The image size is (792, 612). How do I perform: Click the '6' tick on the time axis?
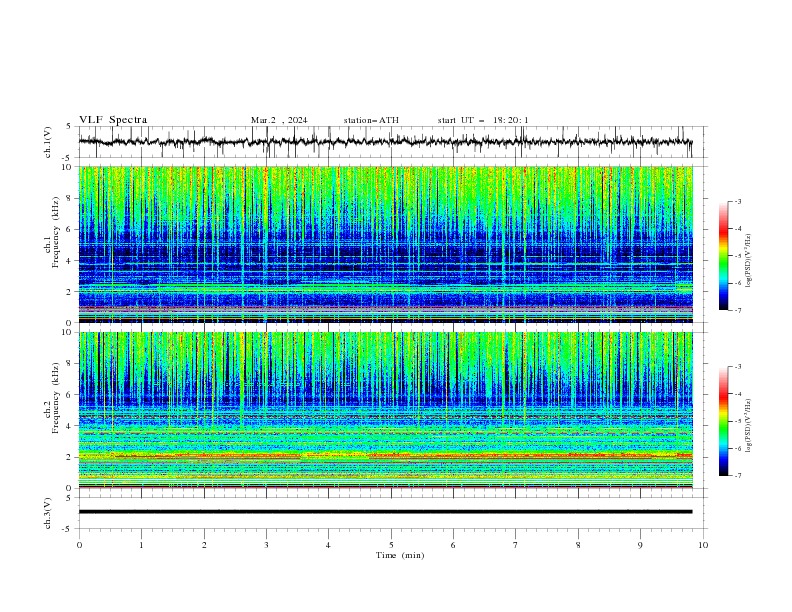(x=453, y=545)
